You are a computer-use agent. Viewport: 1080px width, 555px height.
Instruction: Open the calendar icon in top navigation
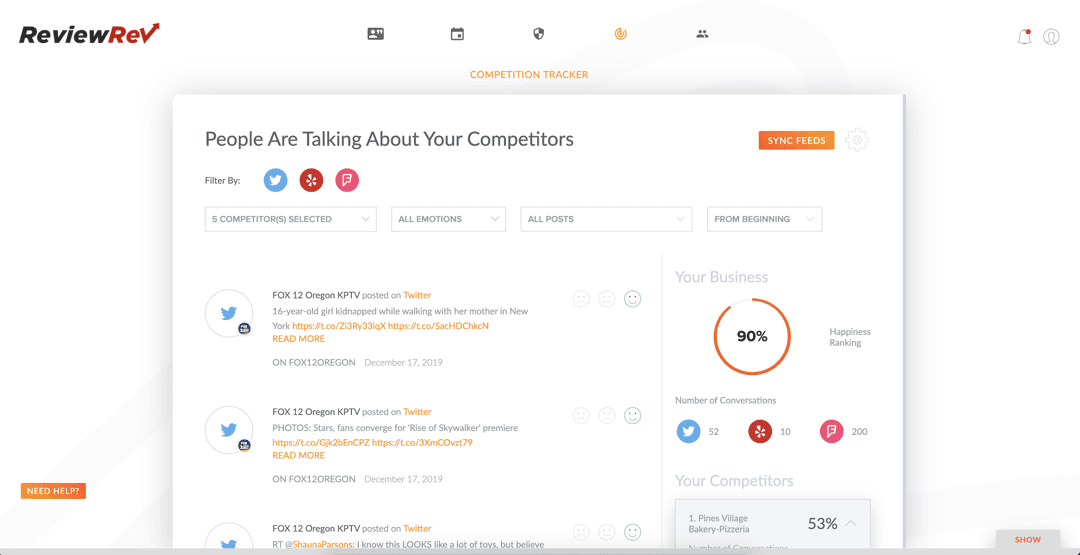pyautogui.click(x=457, y=34)
